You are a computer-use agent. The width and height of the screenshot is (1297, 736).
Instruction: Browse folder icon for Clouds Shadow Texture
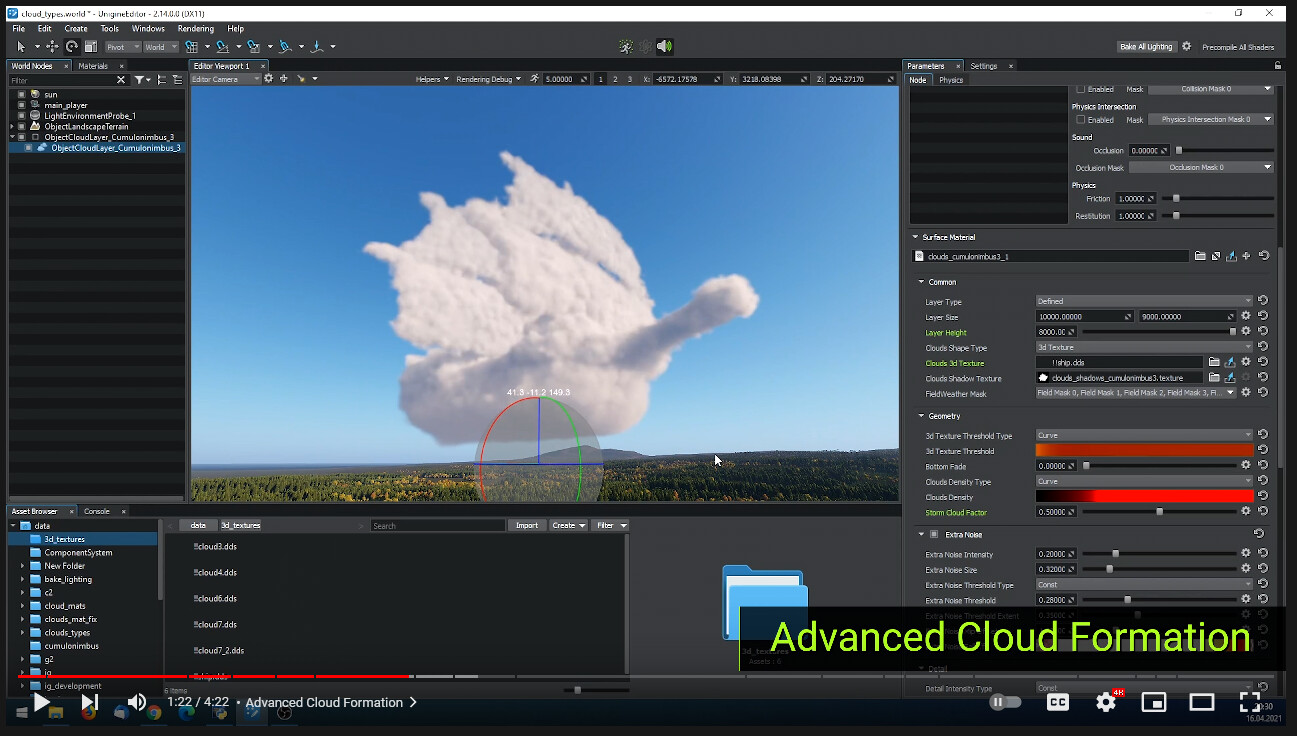1214,378
